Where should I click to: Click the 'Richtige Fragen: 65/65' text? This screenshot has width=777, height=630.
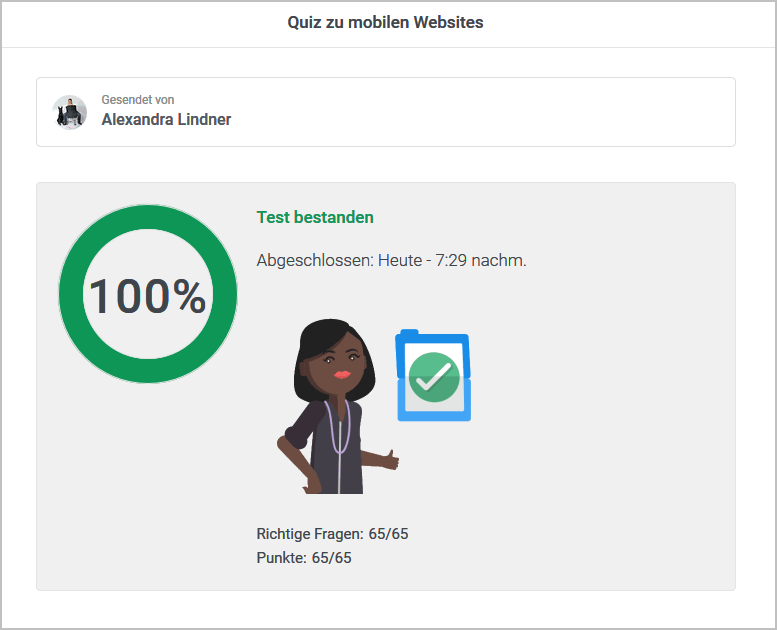point(333,534)
